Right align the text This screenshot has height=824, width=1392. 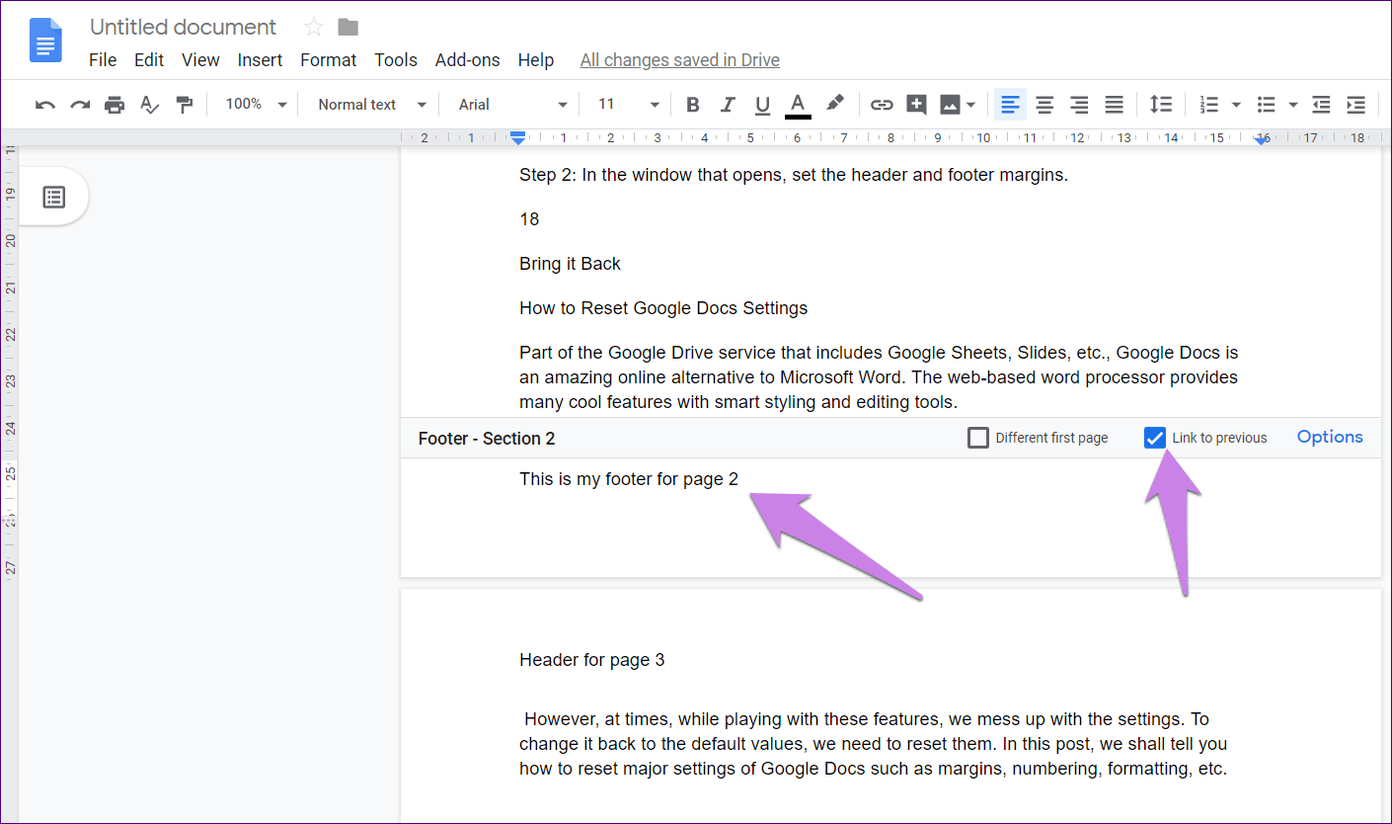[1079, 105]
